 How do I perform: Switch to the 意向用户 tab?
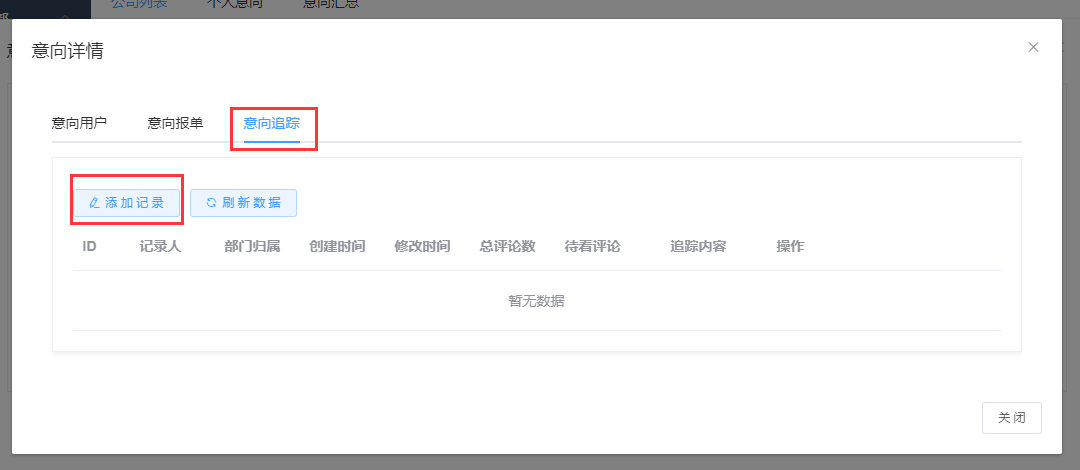pyautogui.click(x=79, y=123)
